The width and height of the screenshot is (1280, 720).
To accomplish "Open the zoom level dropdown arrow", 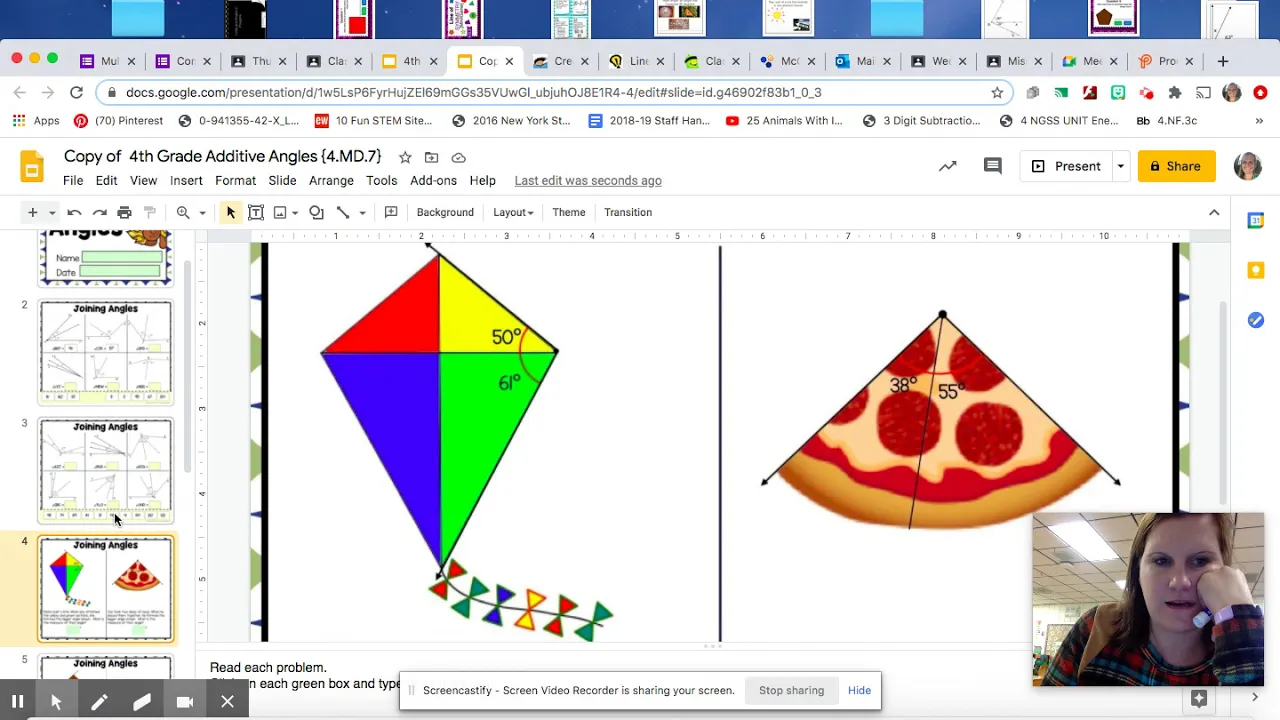I will coord(202,212).
